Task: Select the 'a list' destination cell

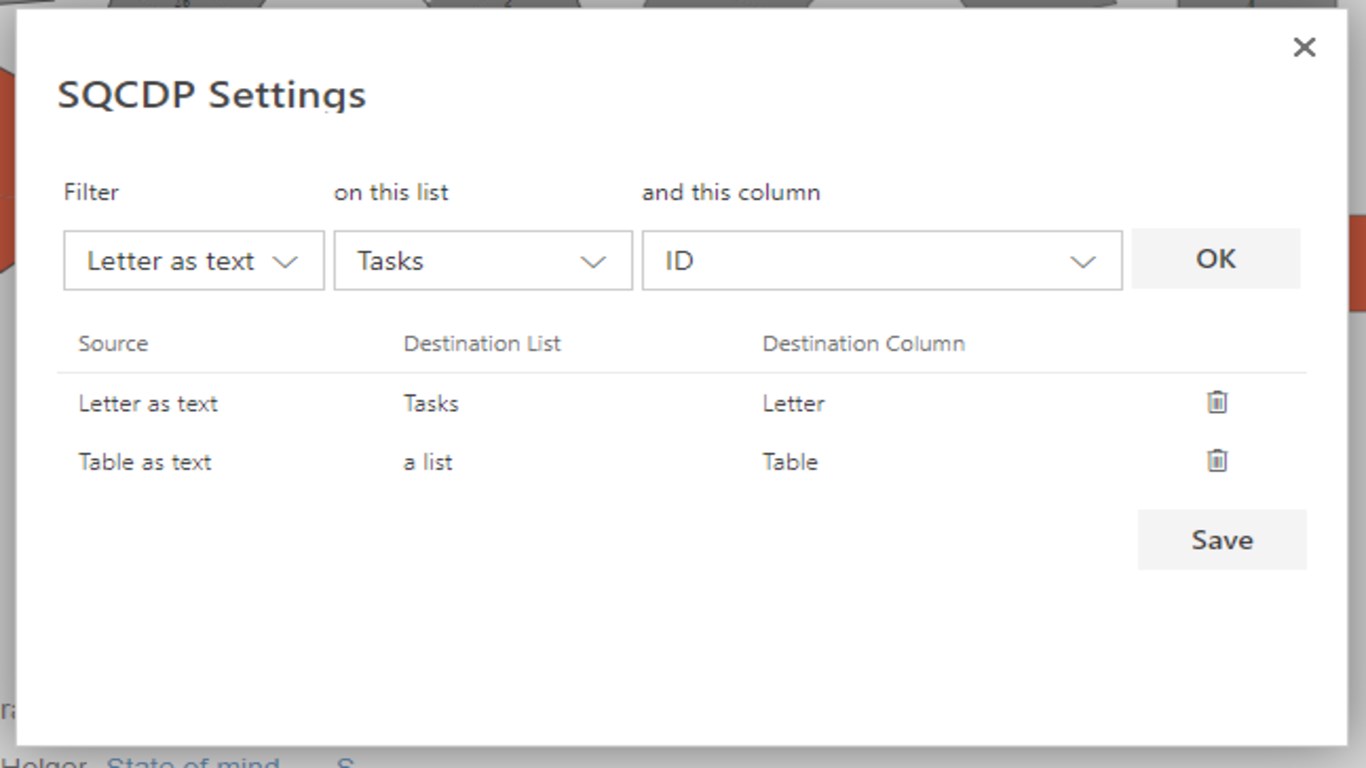Action: point(428,462)
